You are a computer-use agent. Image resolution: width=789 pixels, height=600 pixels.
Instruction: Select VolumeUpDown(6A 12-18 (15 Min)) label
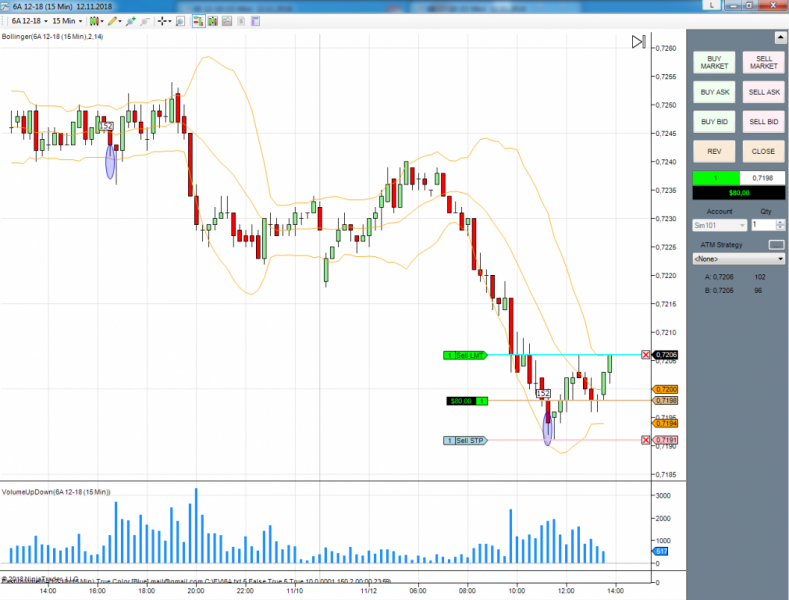coord(56,492)
